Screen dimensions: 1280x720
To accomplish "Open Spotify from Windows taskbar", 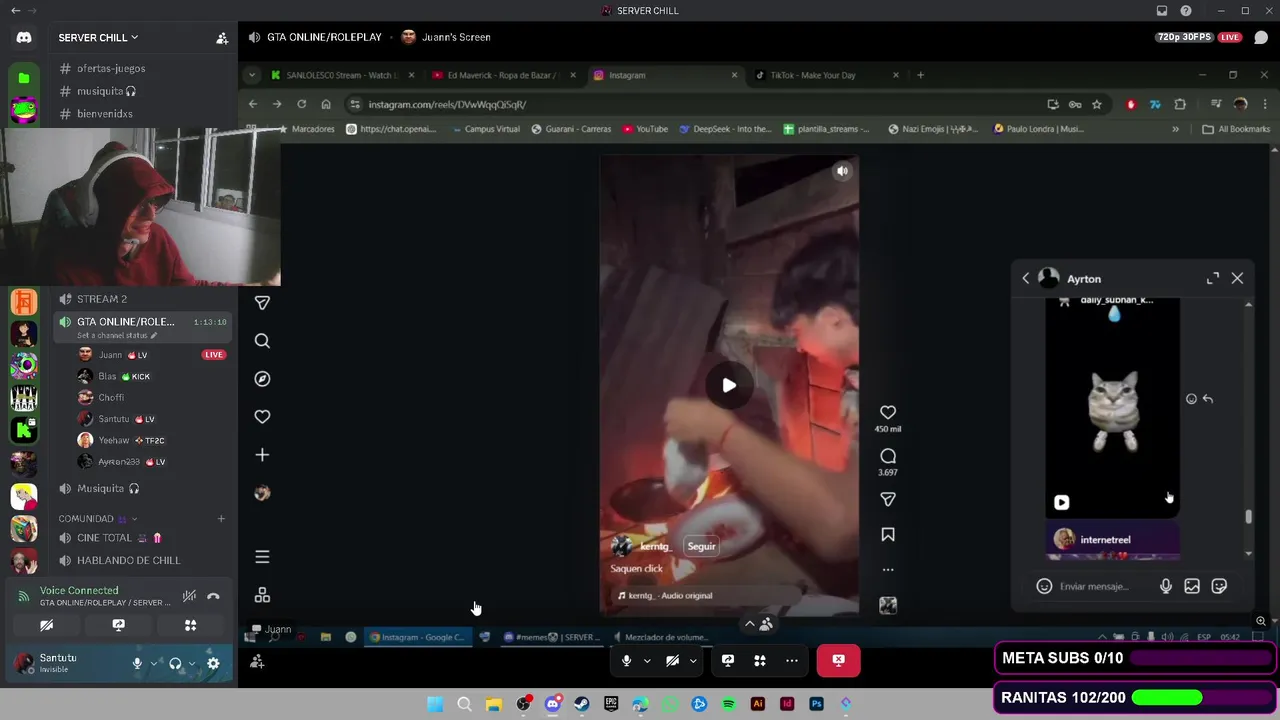I will coord(728,704).
